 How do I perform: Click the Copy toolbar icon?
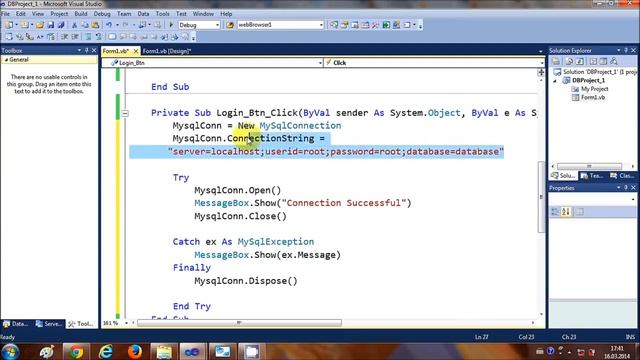[x=85, y=25]
